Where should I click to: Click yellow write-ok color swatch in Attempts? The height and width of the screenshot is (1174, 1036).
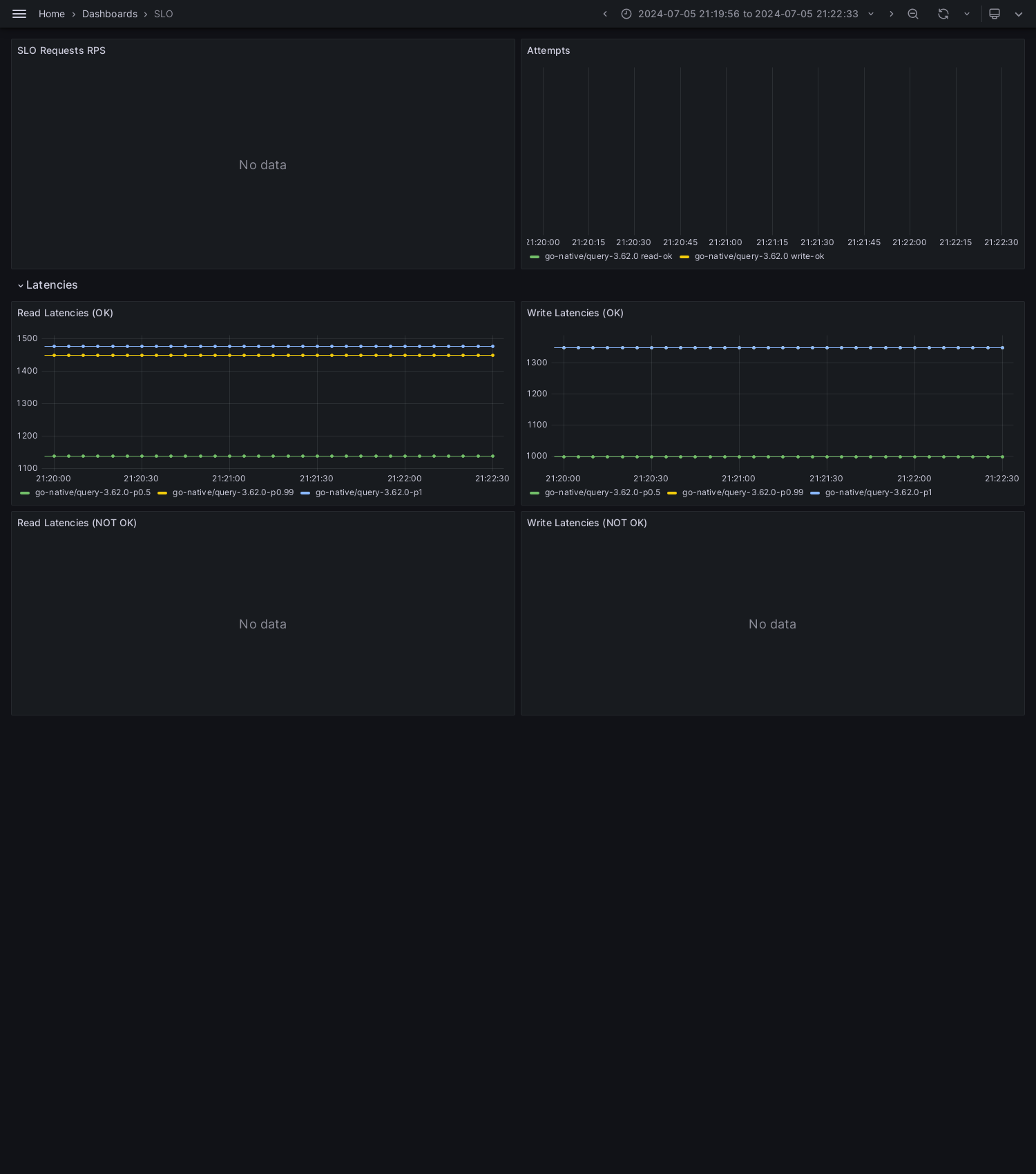pyautogui.click(x=684, y=257)
